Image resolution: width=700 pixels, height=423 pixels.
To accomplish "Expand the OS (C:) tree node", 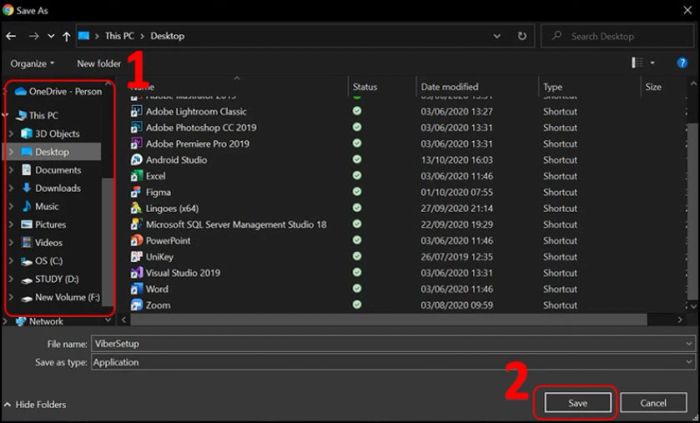I will coord(11,261).
